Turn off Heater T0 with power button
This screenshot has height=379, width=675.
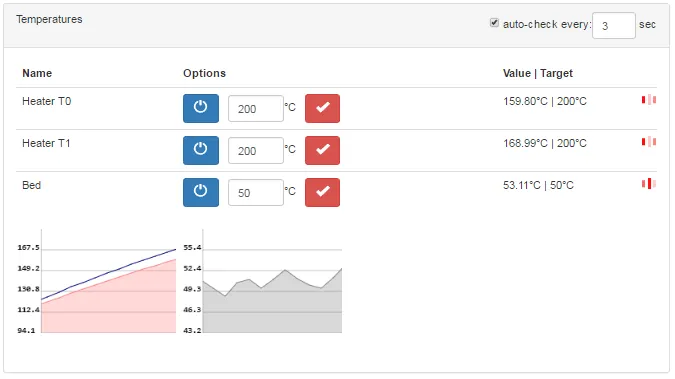point(201,109)
